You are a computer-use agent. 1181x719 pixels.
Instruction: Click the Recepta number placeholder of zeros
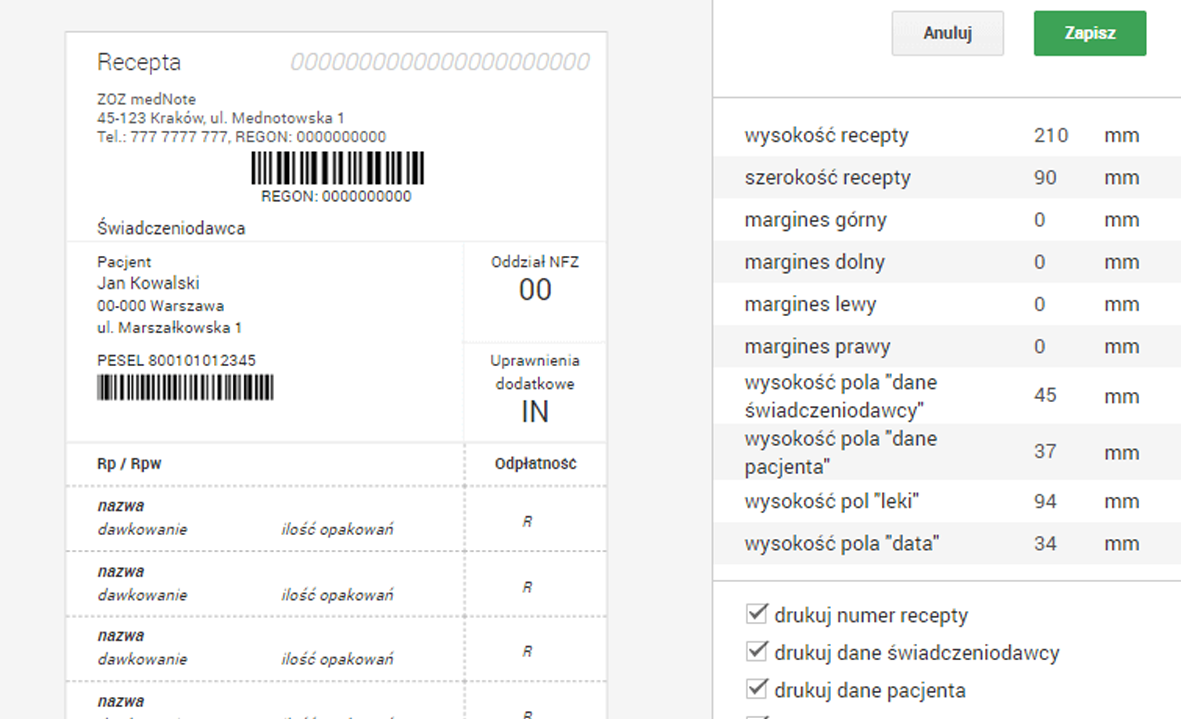click(x=440, y=62)
